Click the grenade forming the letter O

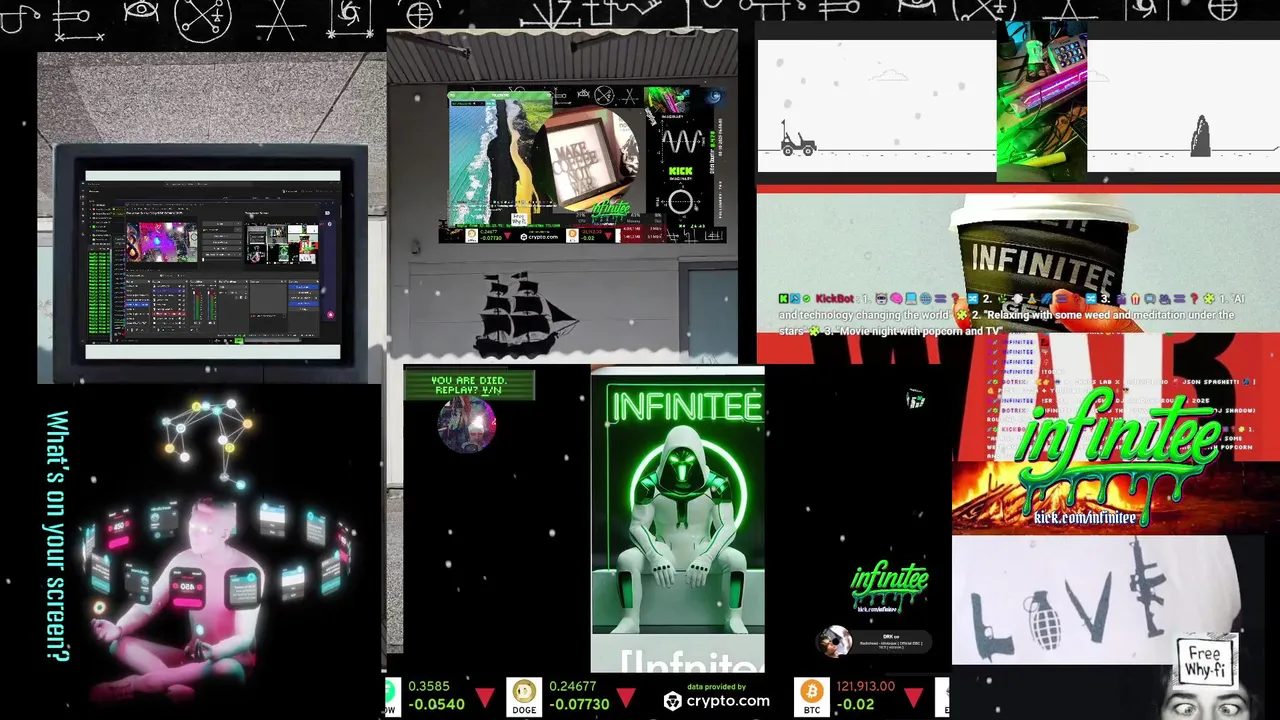click(x=1042, y=620)
